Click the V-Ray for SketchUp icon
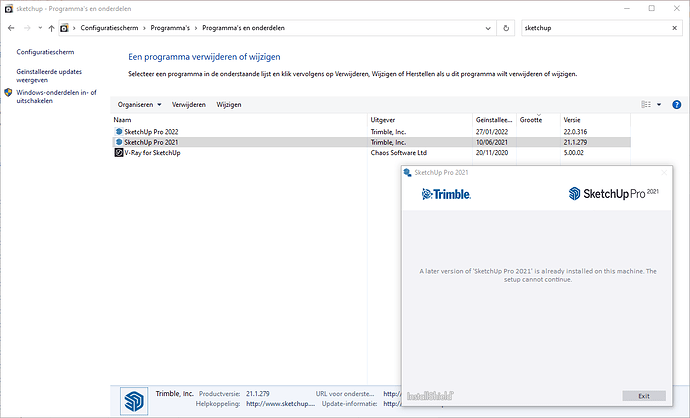This screenshot has height=418, width=690. [119, 153]
